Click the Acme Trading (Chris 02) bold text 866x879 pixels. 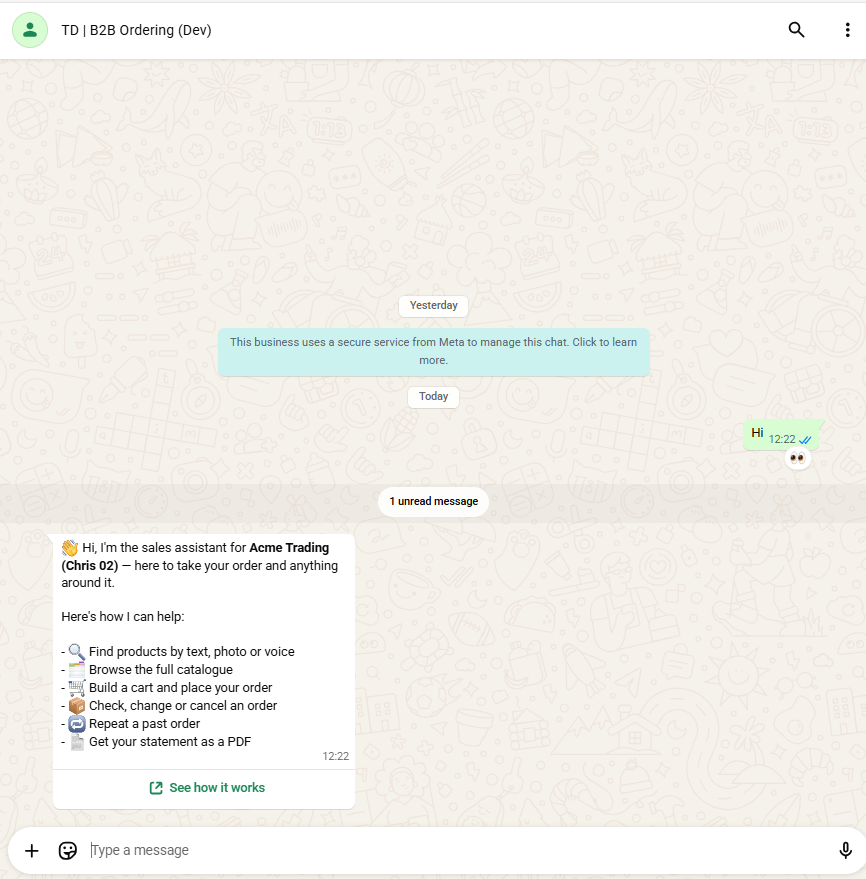click(195, 557)
